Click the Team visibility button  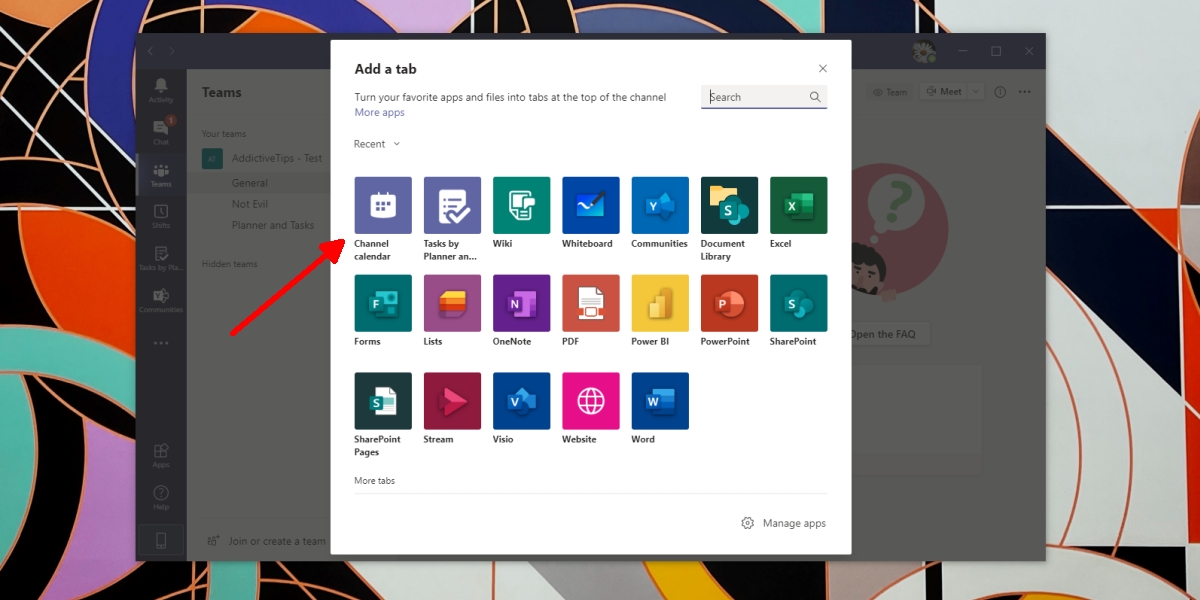click(x=890, y=92)
